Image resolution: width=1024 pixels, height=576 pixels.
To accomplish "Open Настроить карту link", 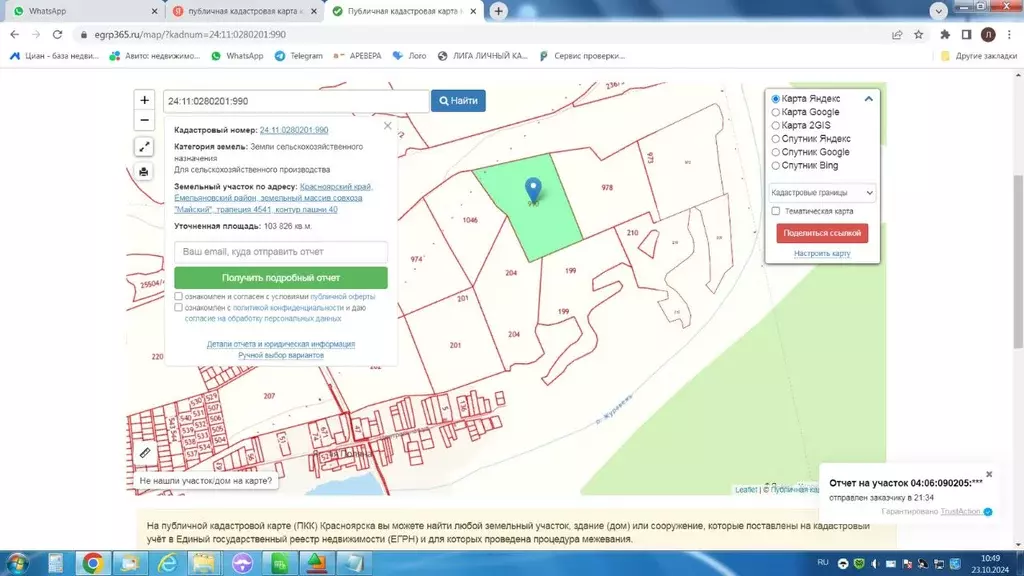I will pos(822,253).
